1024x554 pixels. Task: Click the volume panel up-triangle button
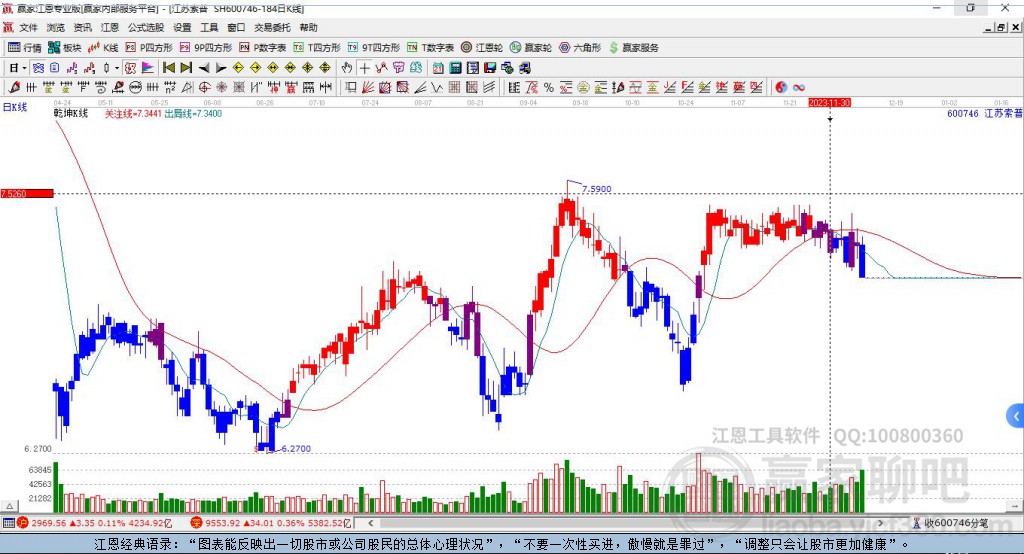click(x=9, y=506)
